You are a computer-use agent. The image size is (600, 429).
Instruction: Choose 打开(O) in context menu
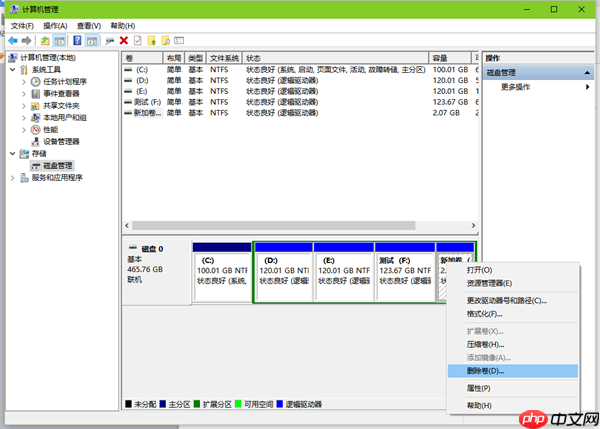(x=513, y=270)
